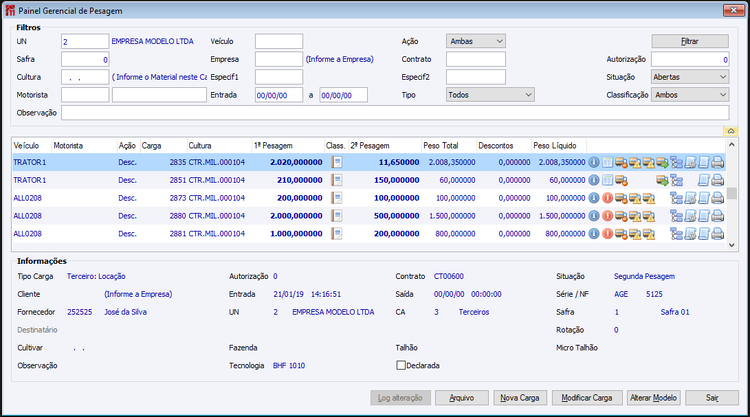
Task: Click truck with red minus in carga 2880 row
Action: coord(621,216)
